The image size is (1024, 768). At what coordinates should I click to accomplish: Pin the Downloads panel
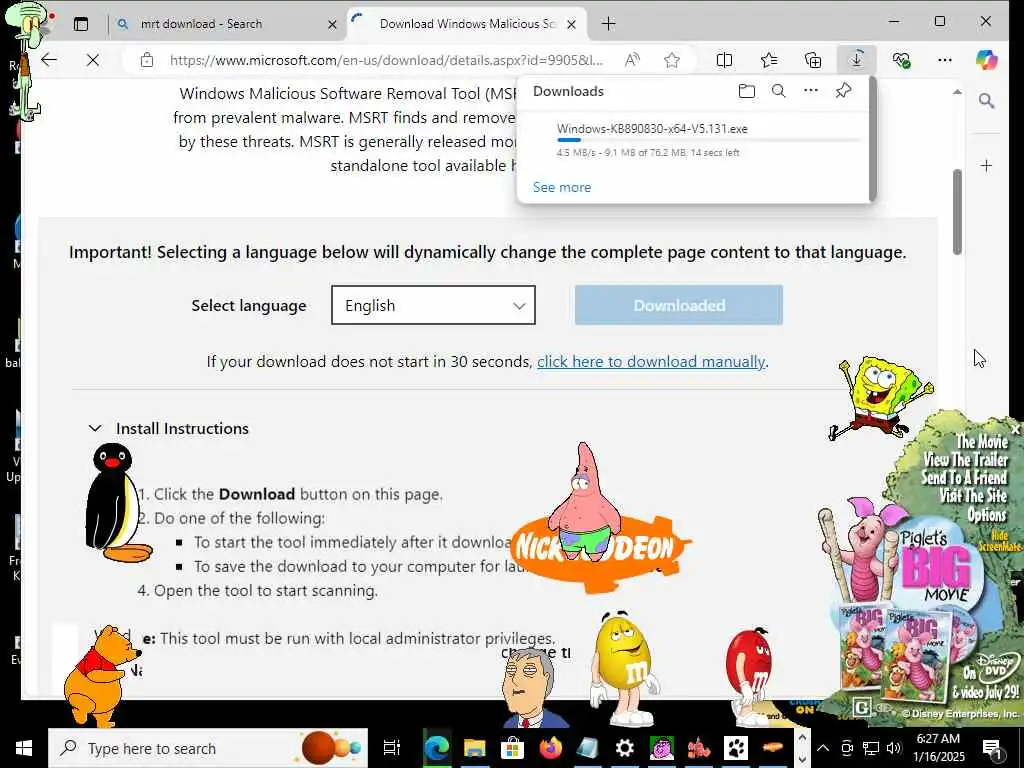pos(843,91)
